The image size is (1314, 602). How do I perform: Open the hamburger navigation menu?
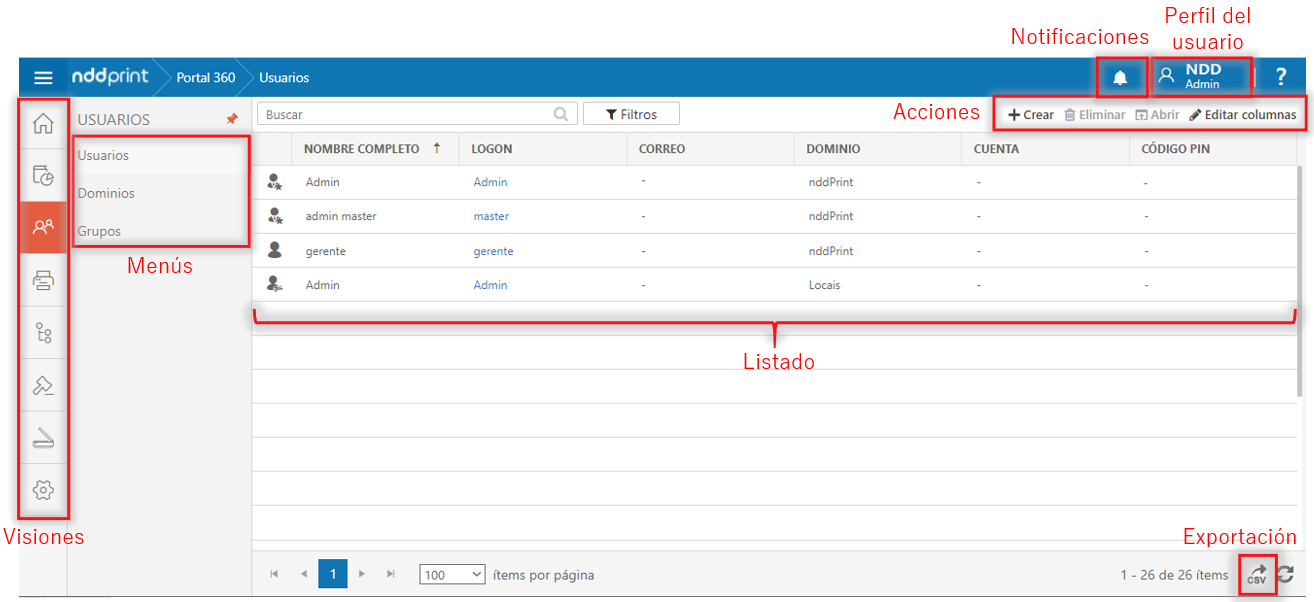coord(43,78)
